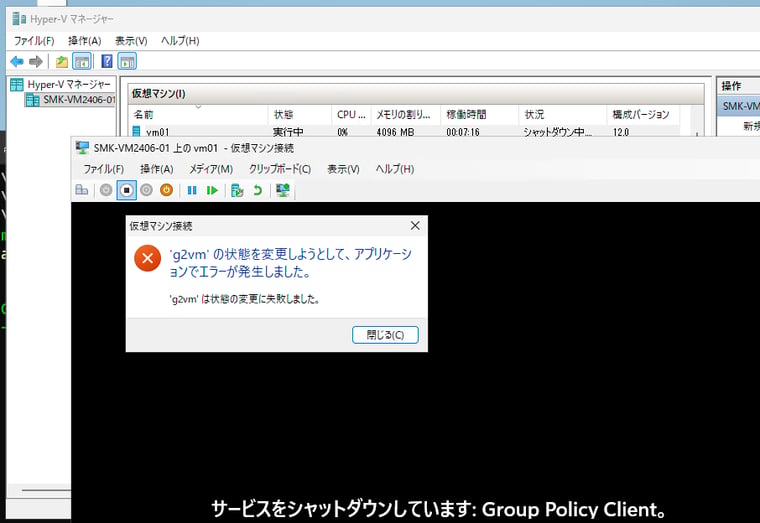Sort by 稼働時間 column header

click(x=480, y=114)
